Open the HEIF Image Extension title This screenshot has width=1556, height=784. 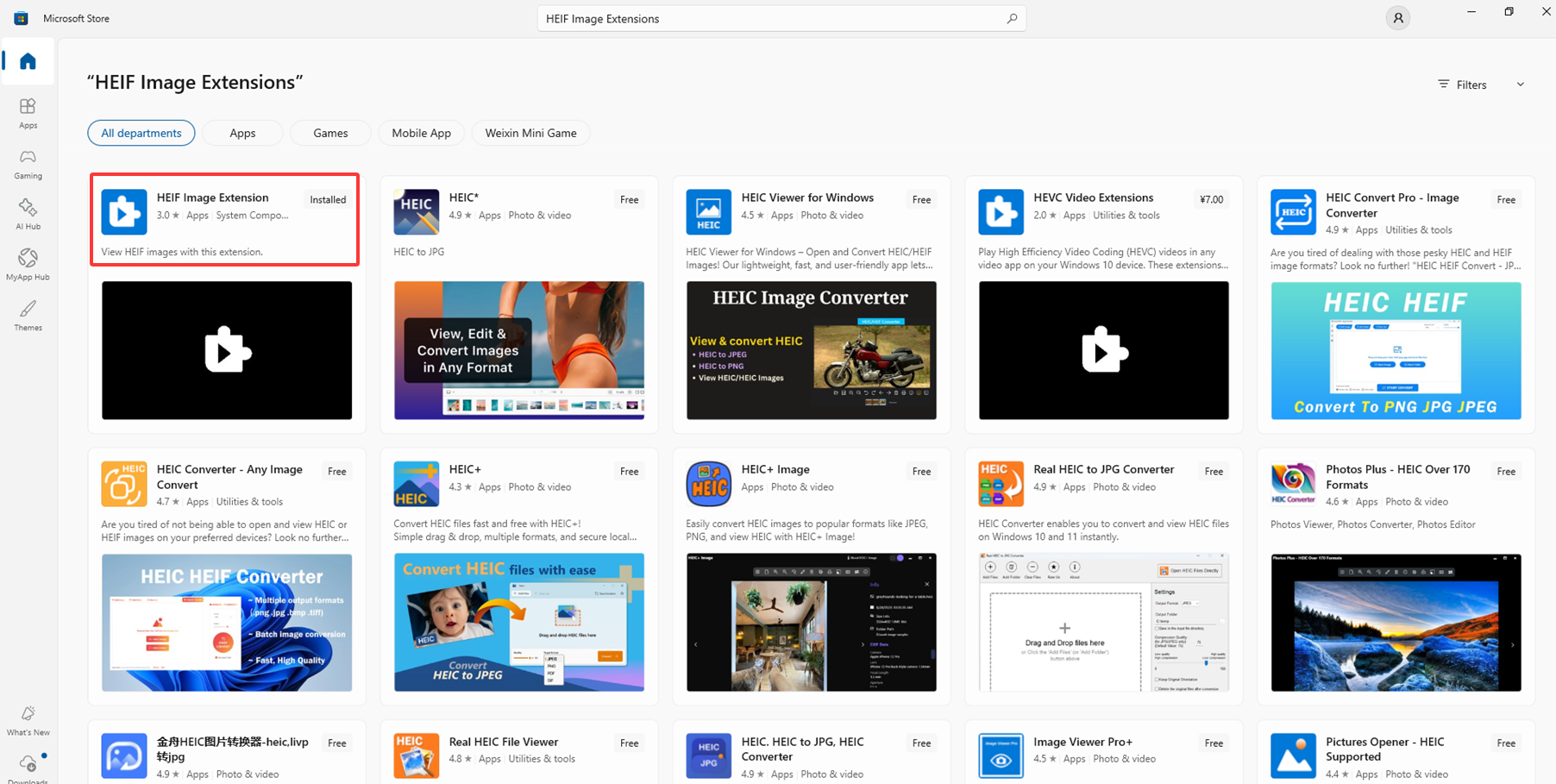(x=213, y=198)
